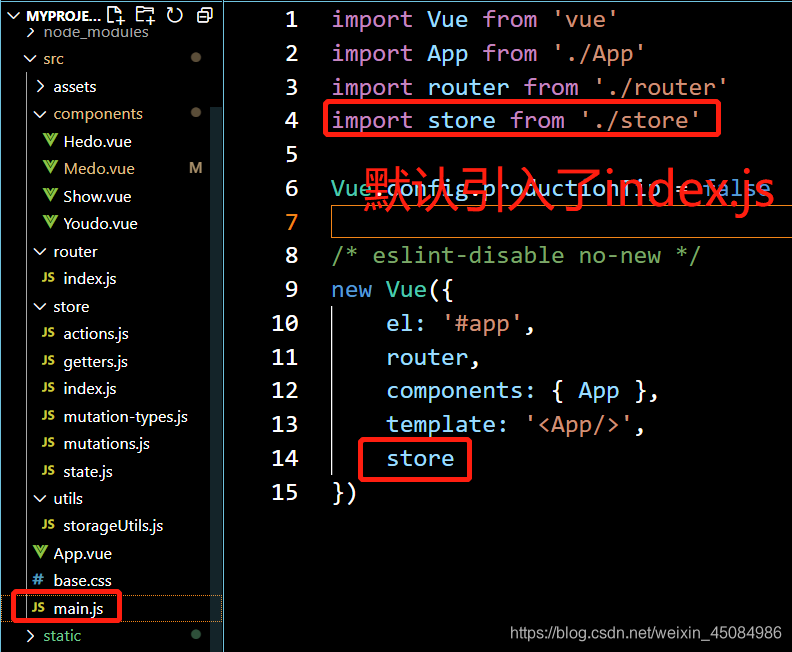Click the Vue icon of Youdo.vue
The height and width of the screenshot is (652, 792).
50,222
